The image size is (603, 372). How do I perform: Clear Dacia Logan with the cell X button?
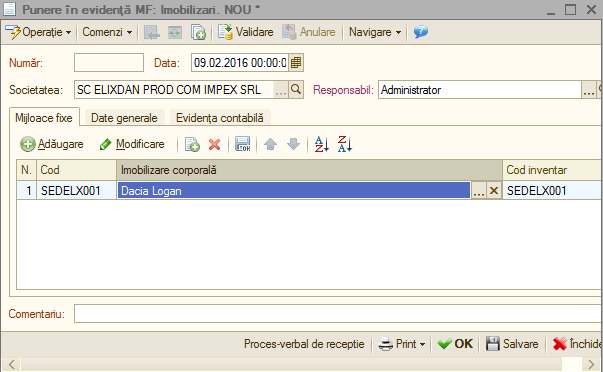pos(494,190)
